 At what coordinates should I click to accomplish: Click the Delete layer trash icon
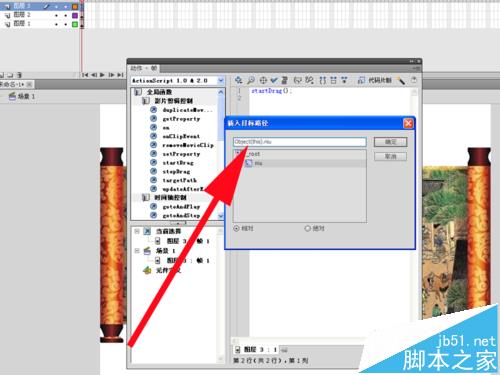(19, 75)
